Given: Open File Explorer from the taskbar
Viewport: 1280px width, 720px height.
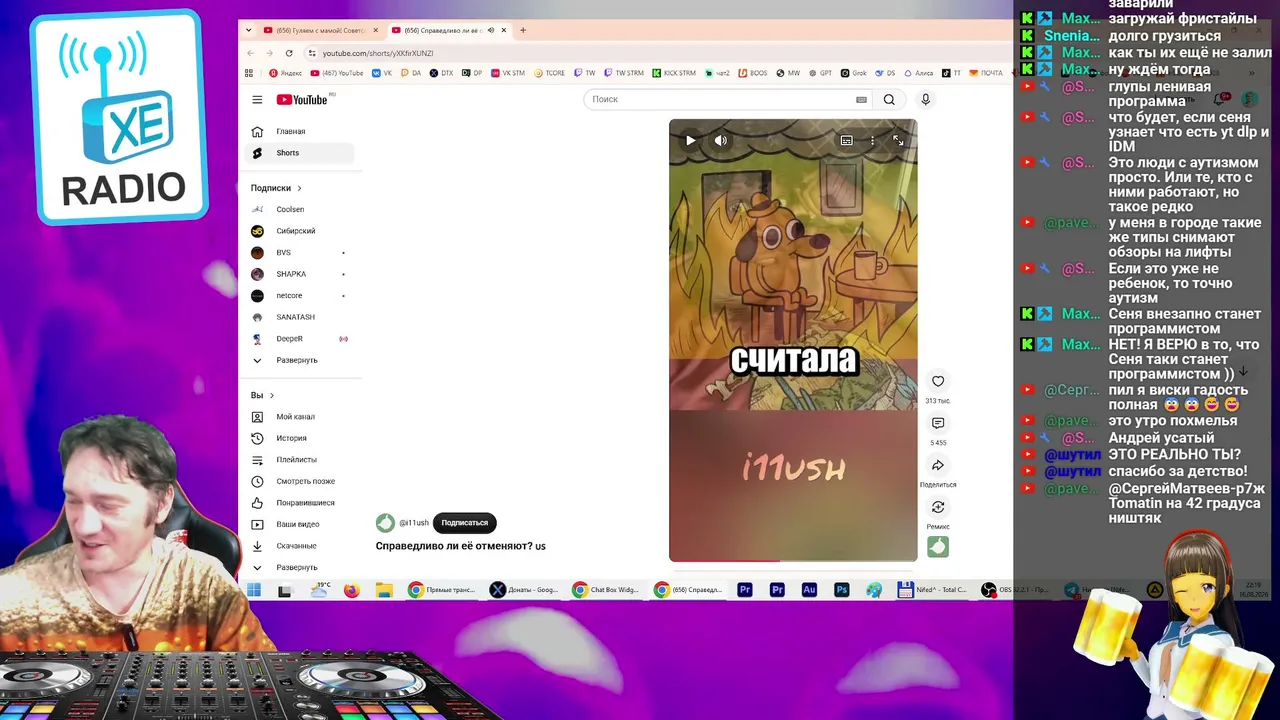Looking at the screenshot, I should (x=384, y=590).
